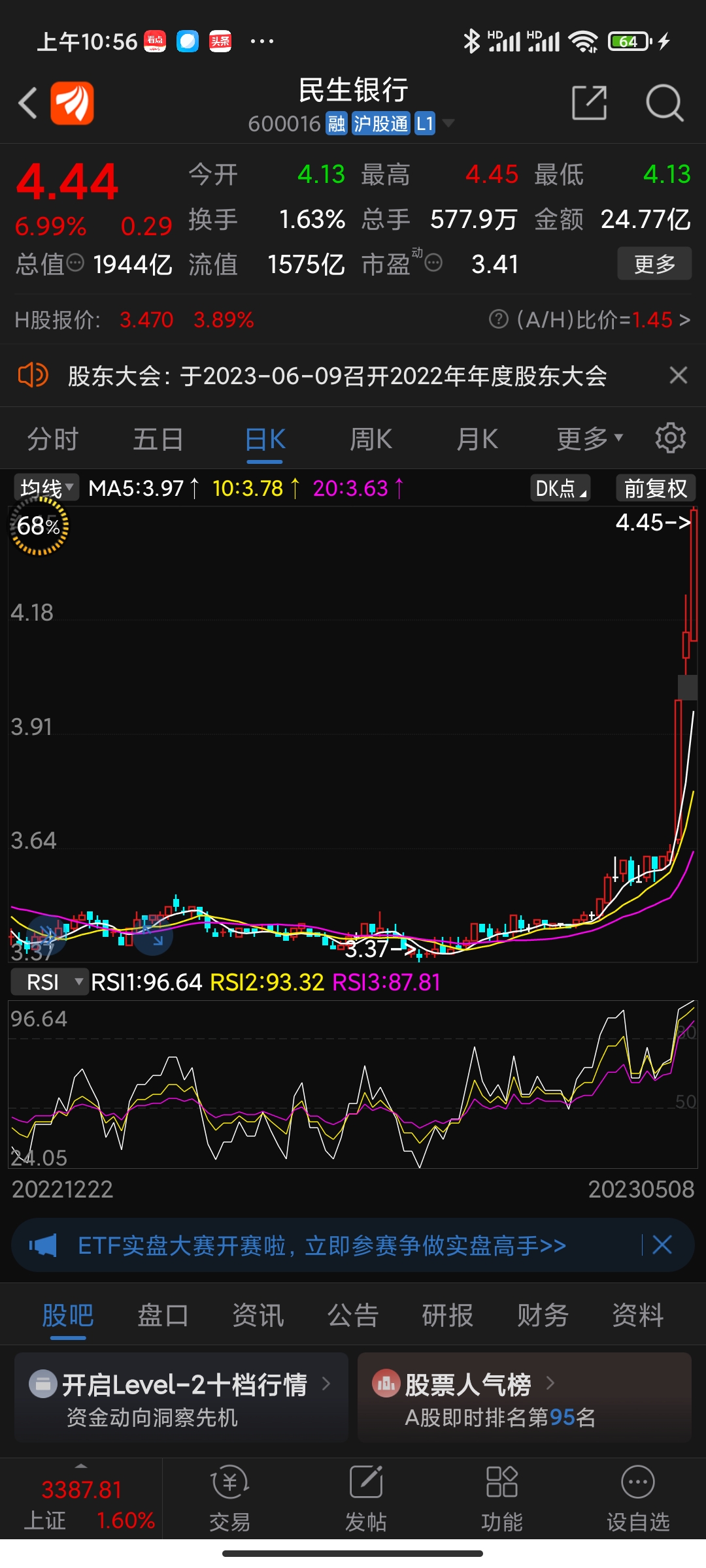
Task: Close the ETF实盘大赛 banner
Action: [662, 1245]
